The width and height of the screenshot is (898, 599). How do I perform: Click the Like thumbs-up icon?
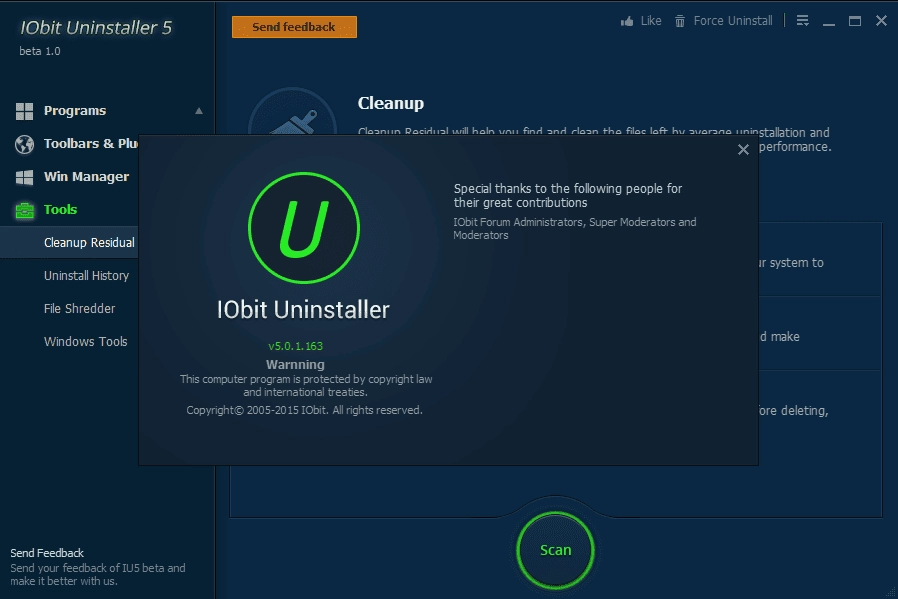627,21
